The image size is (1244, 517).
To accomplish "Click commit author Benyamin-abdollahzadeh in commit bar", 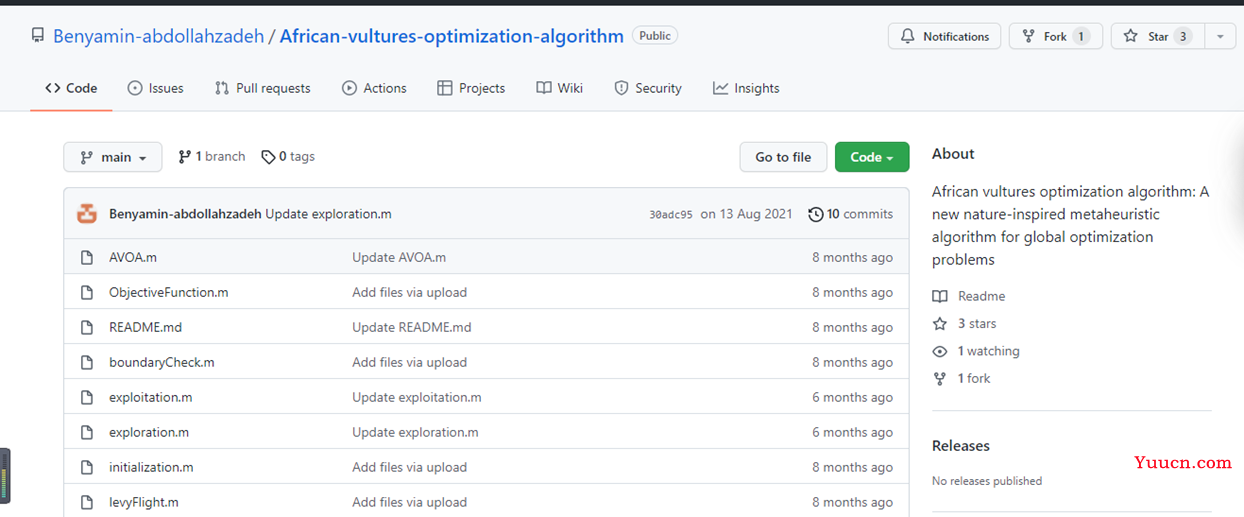I will click(x=185, y=214).
